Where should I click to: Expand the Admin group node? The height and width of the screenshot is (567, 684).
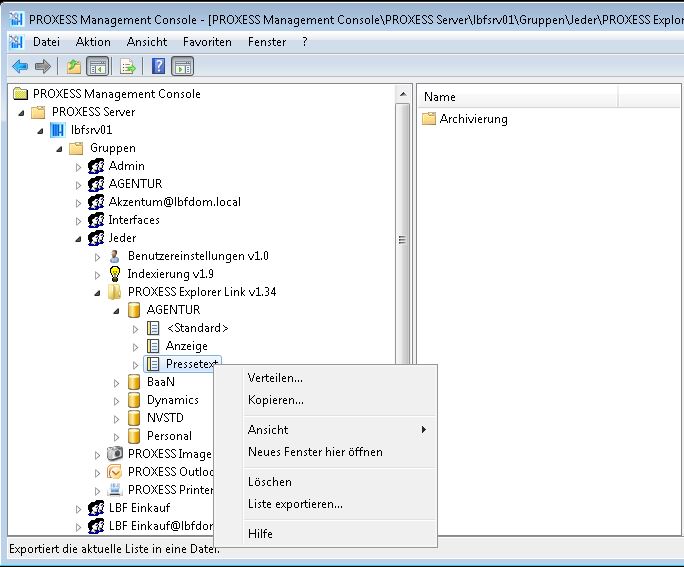point(78,167)
